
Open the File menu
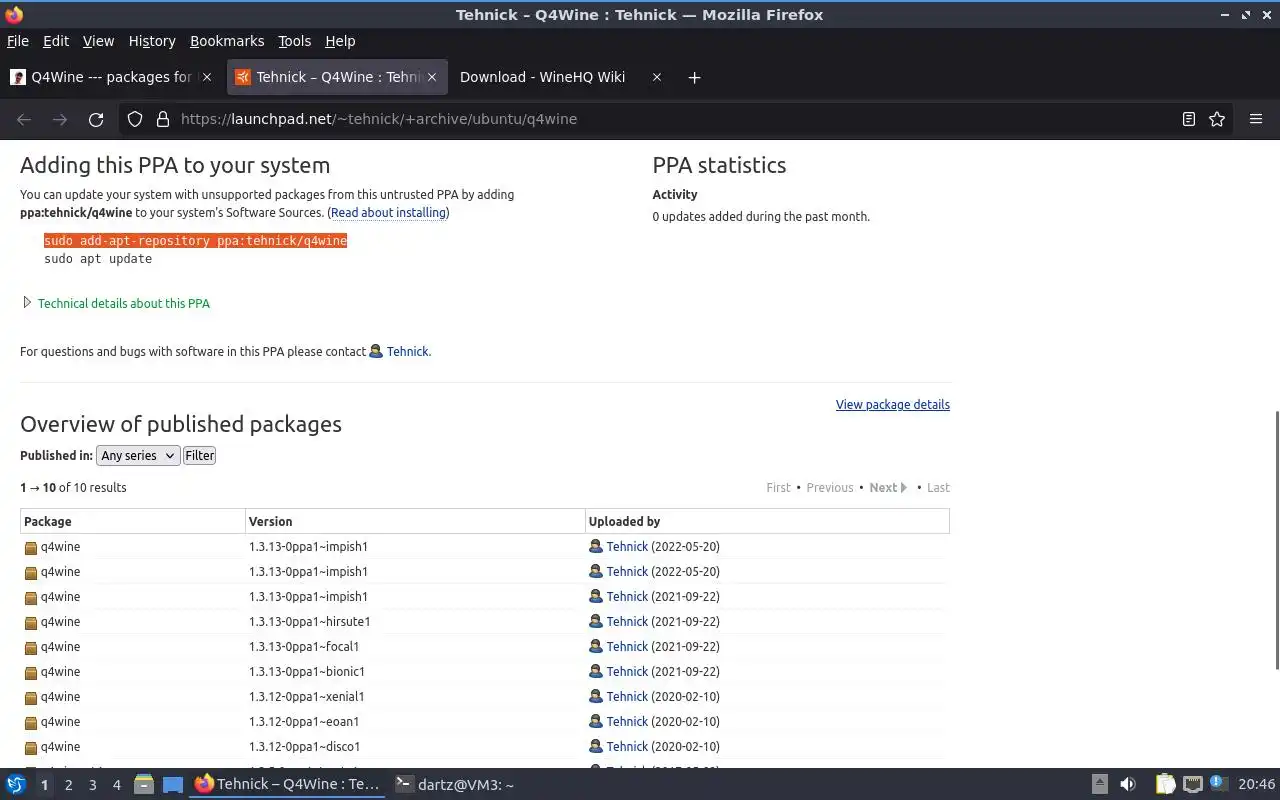[x=18, y=41]
